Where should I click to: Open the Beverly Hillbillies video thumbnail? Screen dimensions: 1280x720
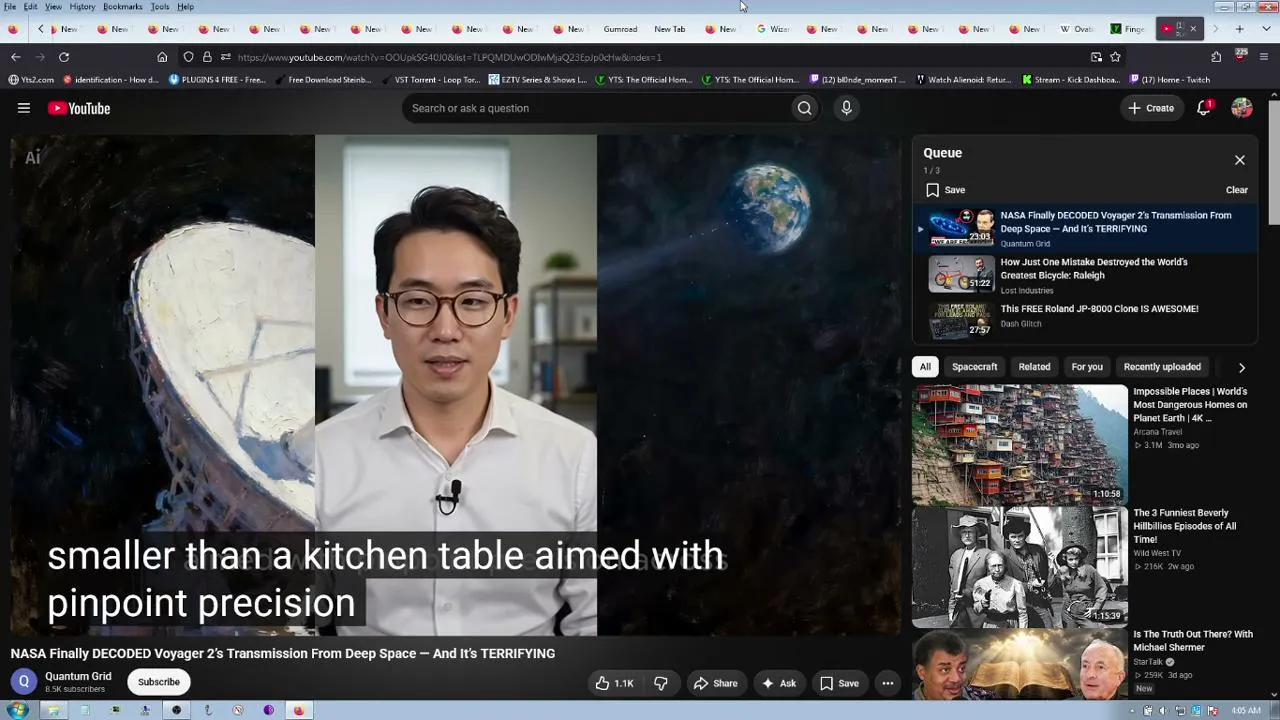1020,566
